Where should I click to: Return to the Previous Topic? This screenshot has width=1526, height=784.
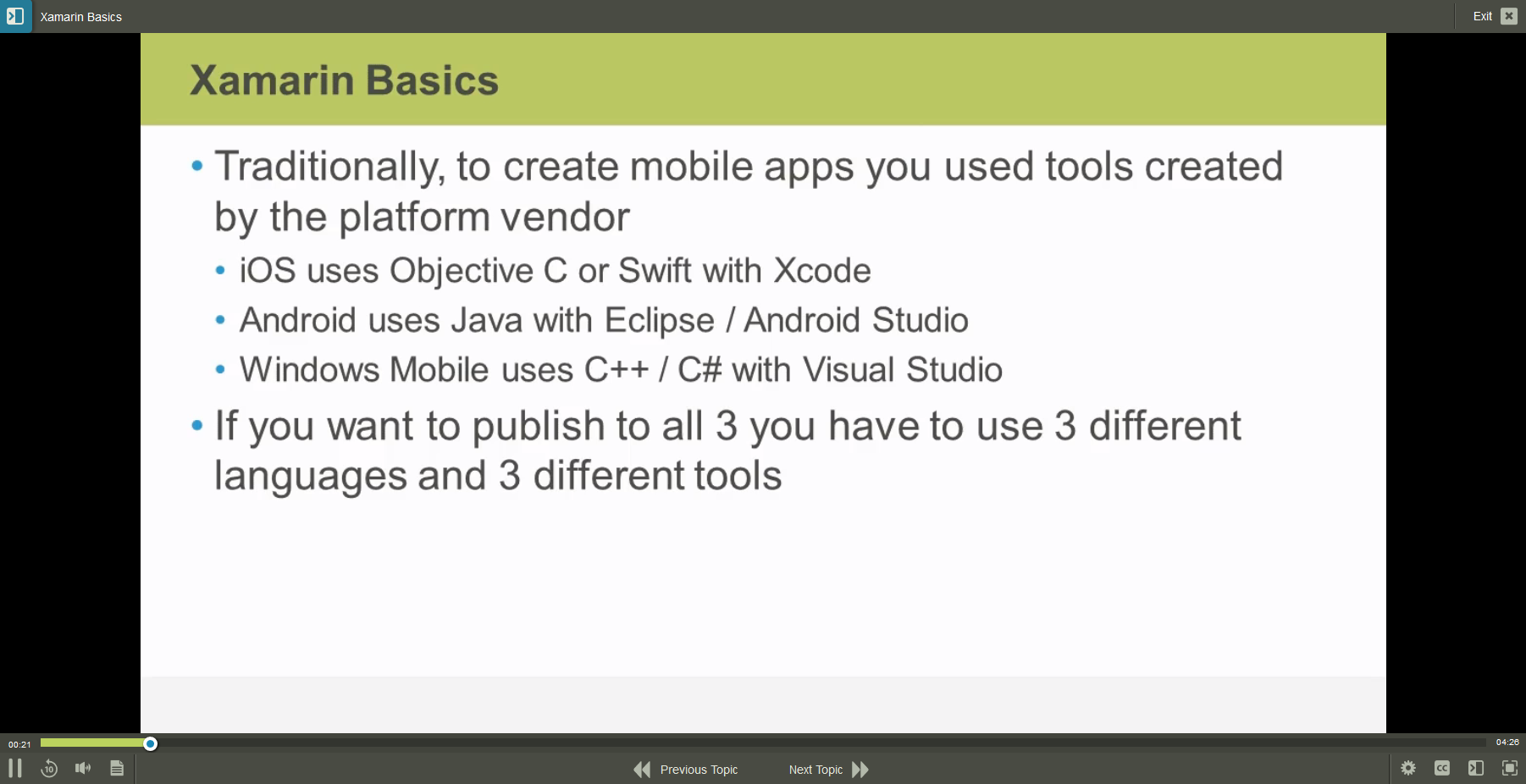point(698,769)
